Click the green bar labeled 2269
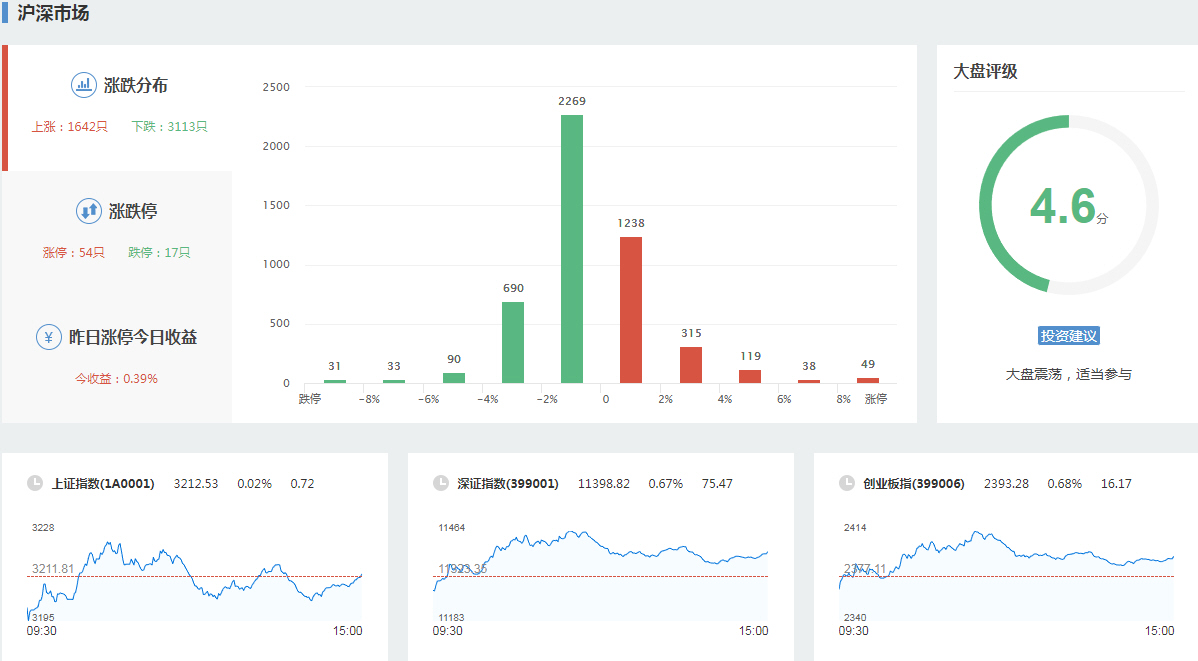 tap(572, 249)
